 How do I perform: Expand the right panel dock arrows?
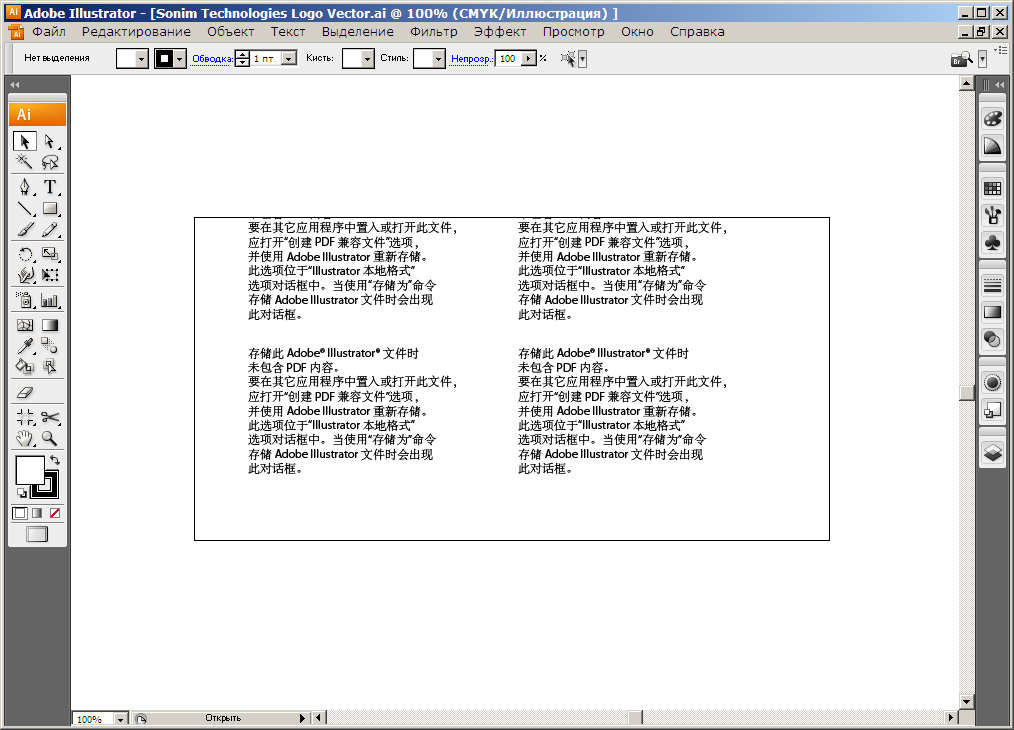1000,85
